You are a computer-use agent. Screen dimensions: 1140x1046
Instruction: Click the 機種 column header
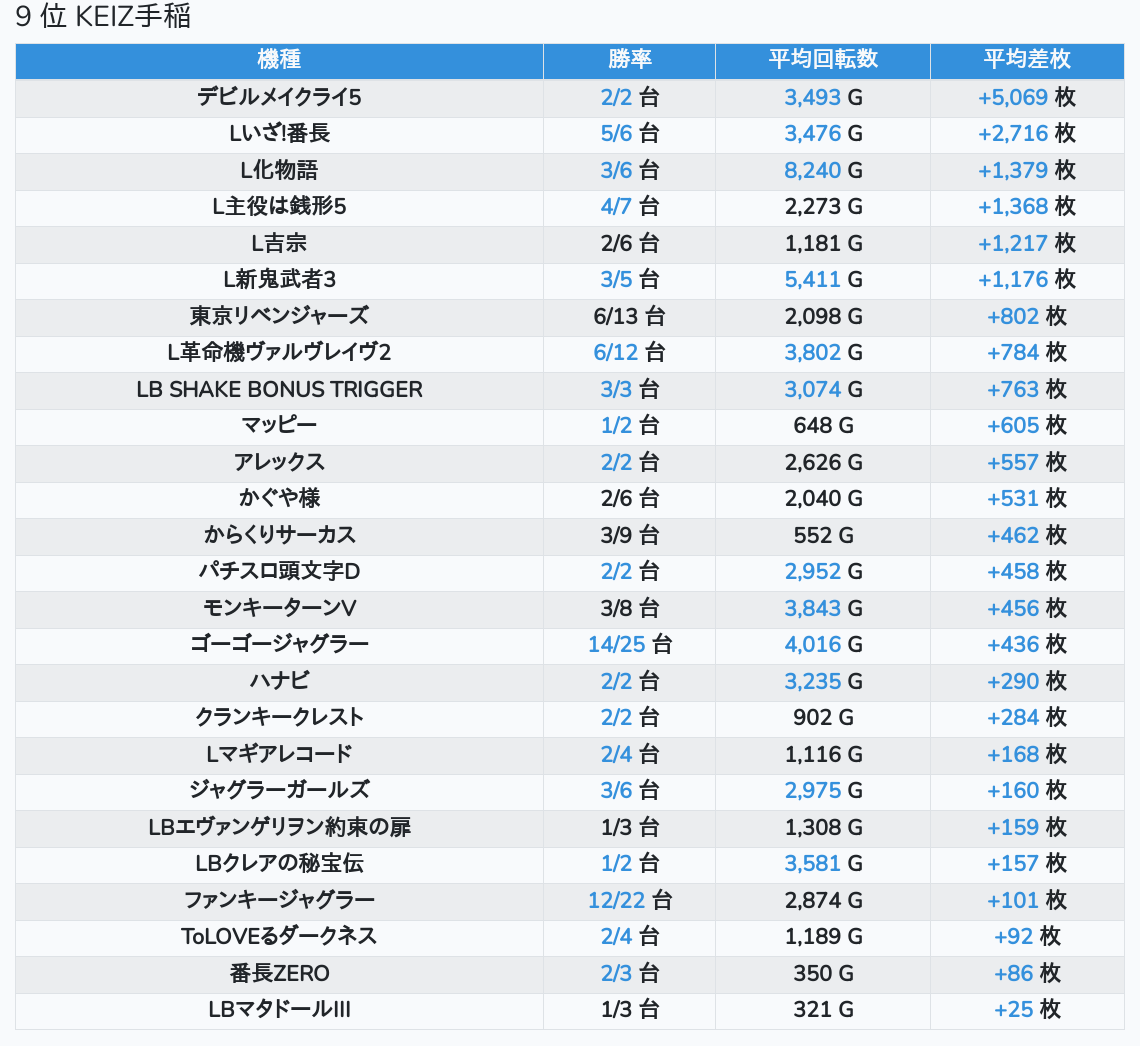point(279,60)
